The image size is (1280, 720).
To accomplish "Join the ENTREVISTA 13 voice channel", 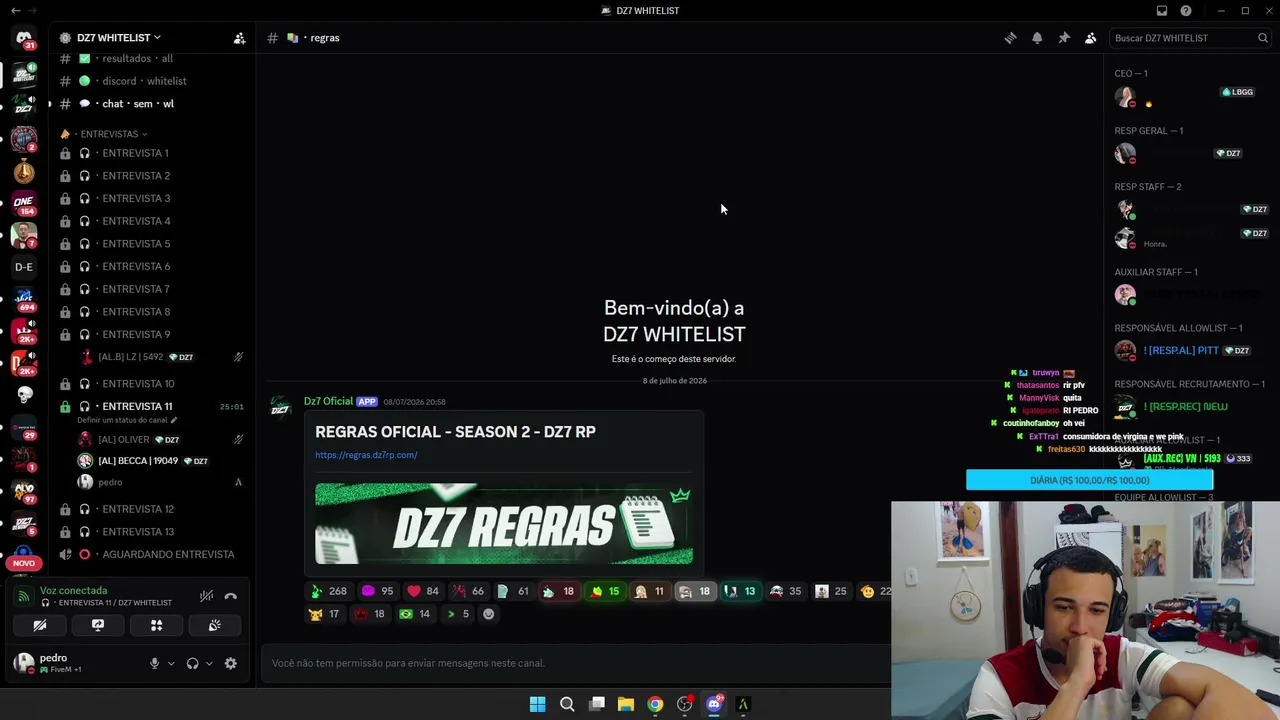I will coord(150,532).
